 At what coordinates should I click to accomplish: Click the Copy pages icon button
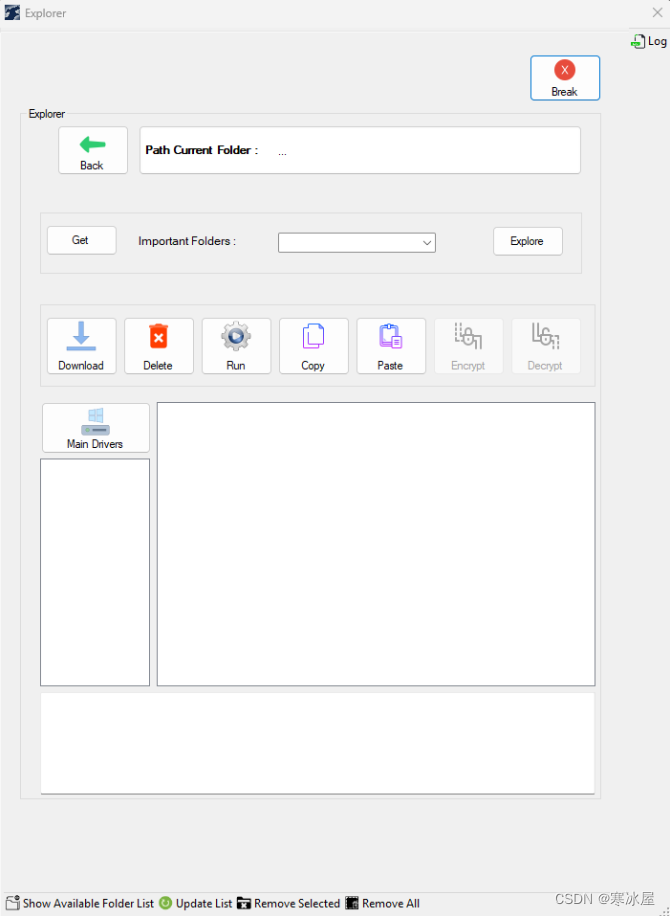coord(314,346)
